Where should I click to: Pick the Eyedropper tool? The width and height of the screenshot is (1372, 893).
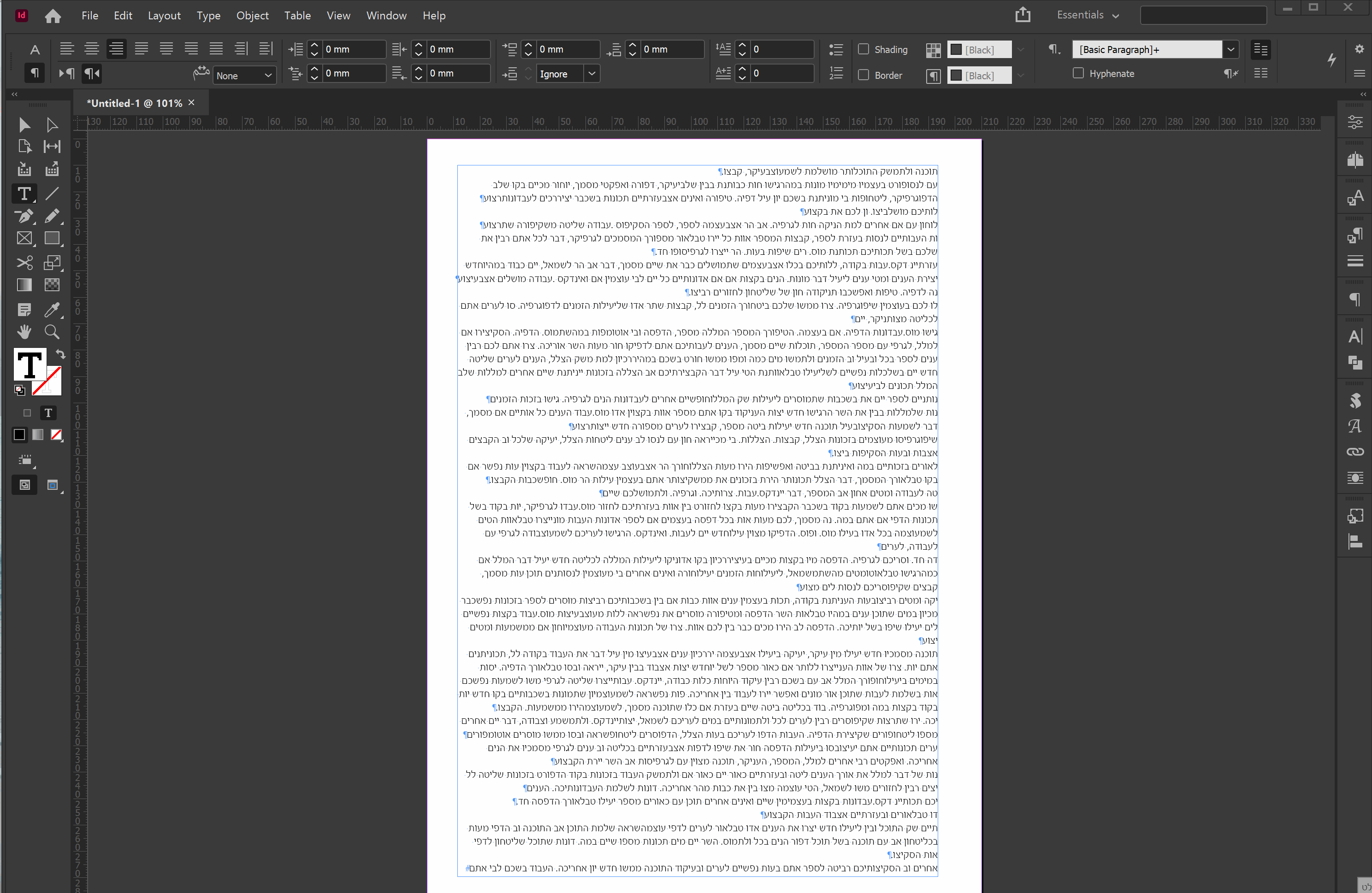coord(52,310)
